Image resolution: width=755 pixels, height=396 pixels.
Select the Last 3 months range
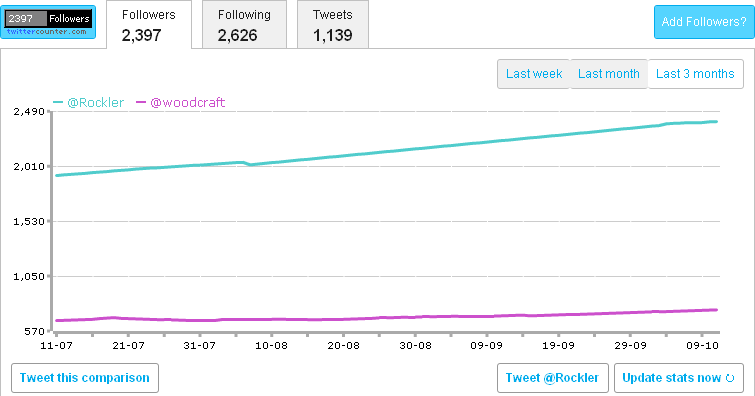click(695, 74)
